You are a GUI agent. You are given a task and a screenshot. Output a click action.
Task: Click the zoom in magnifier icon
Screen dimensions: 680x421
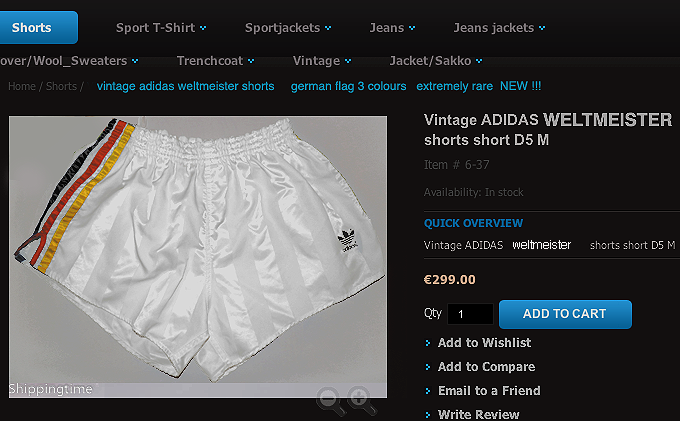point(361,401)
